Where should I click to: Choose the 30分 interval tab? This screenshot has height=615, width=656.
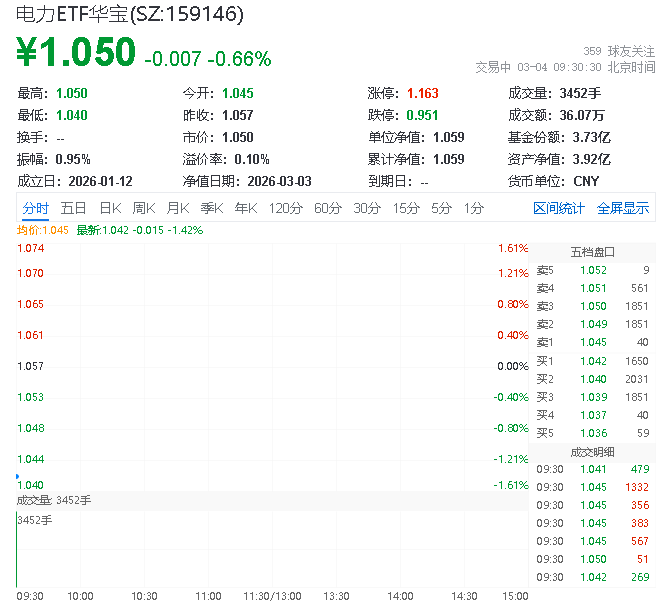point(367,208)
